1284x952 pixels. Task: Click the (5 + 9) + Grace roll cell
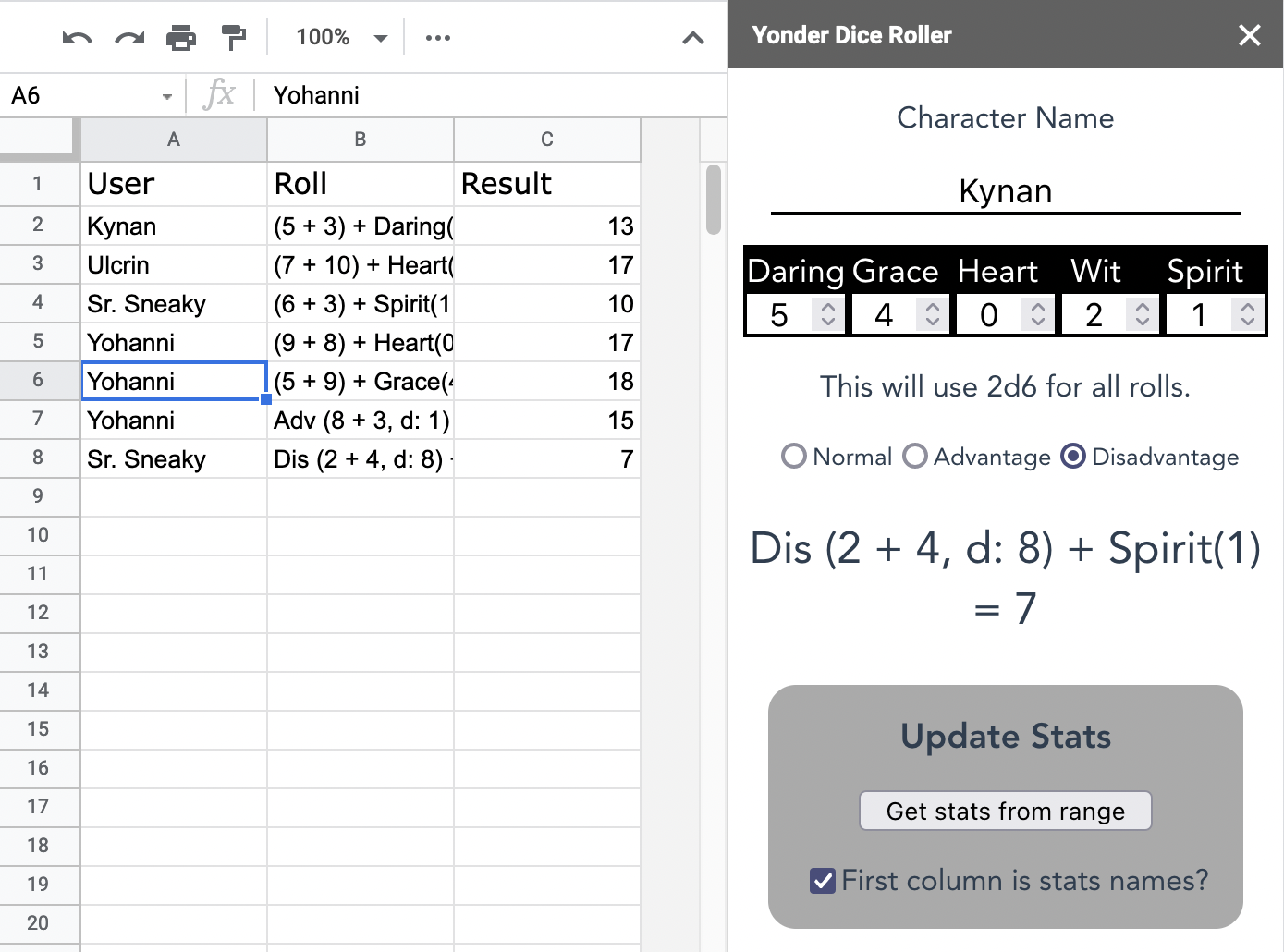[x=361, y=381]
